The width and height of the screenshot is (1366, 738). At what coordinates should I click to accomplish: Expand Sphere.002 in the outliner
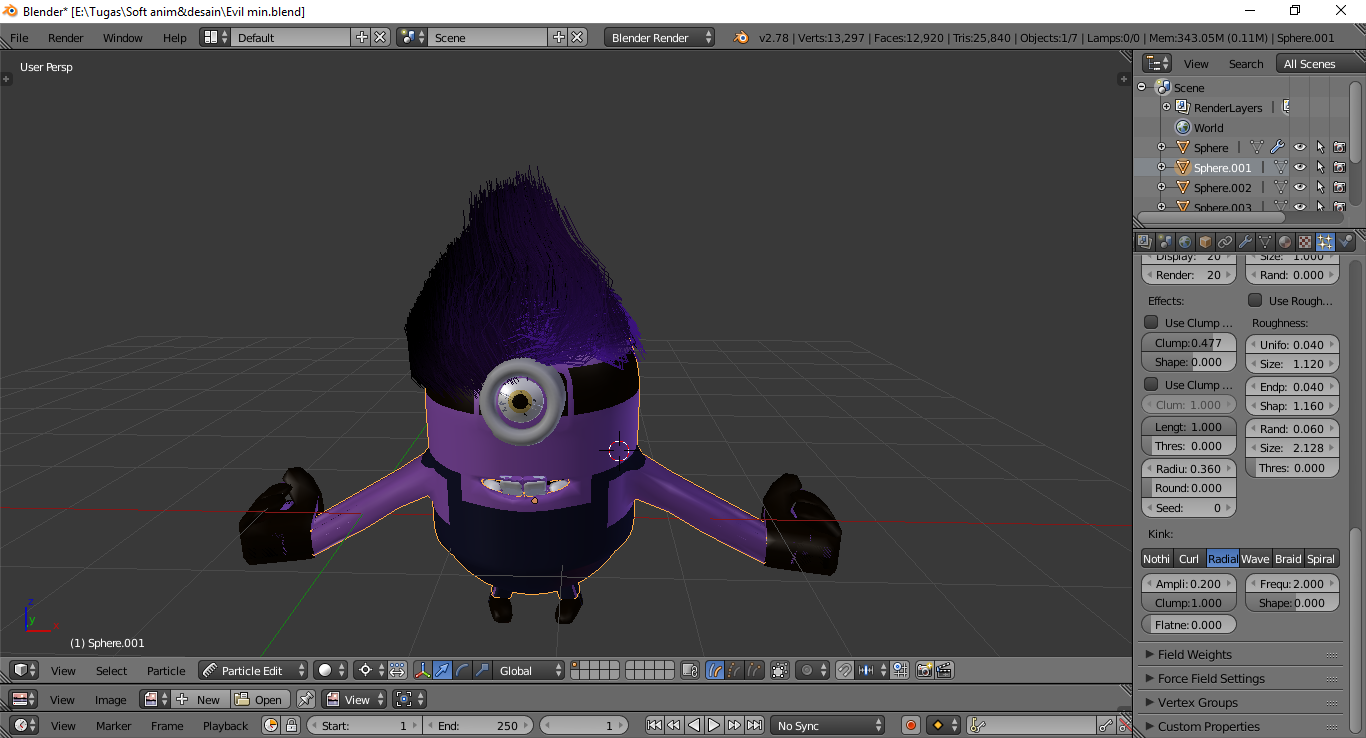click(1161, 187)
